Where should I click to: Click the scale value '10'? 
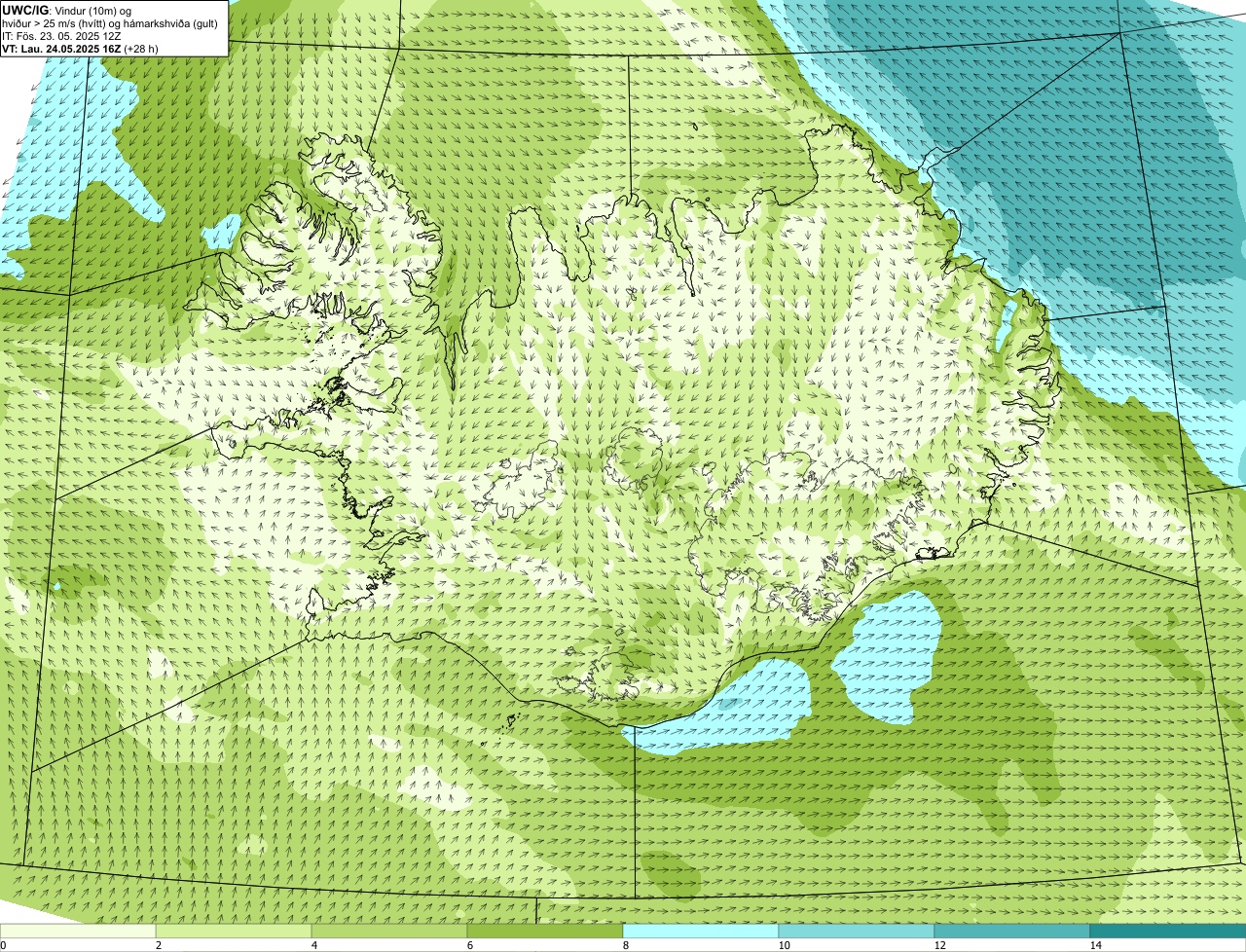tap(784, 945)
